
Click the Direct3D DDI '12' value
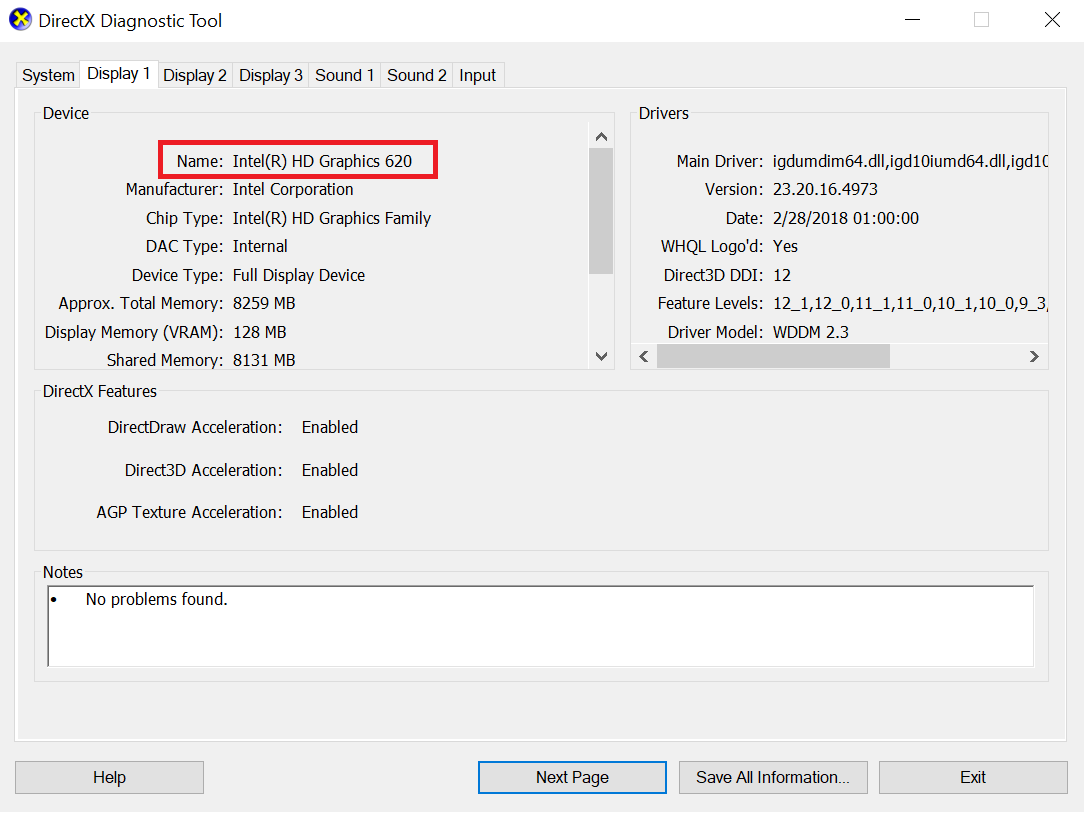pos(782,275)
